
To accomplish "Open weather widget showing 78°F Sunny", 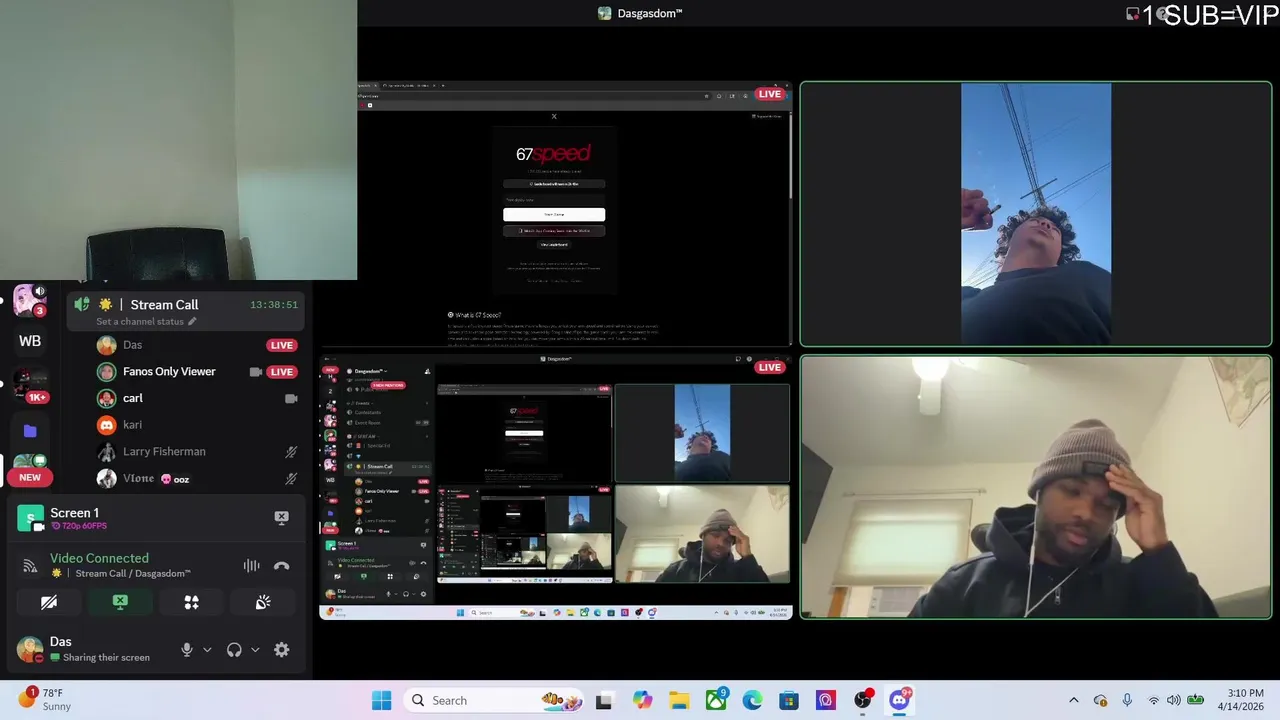I will coord(45,700).
